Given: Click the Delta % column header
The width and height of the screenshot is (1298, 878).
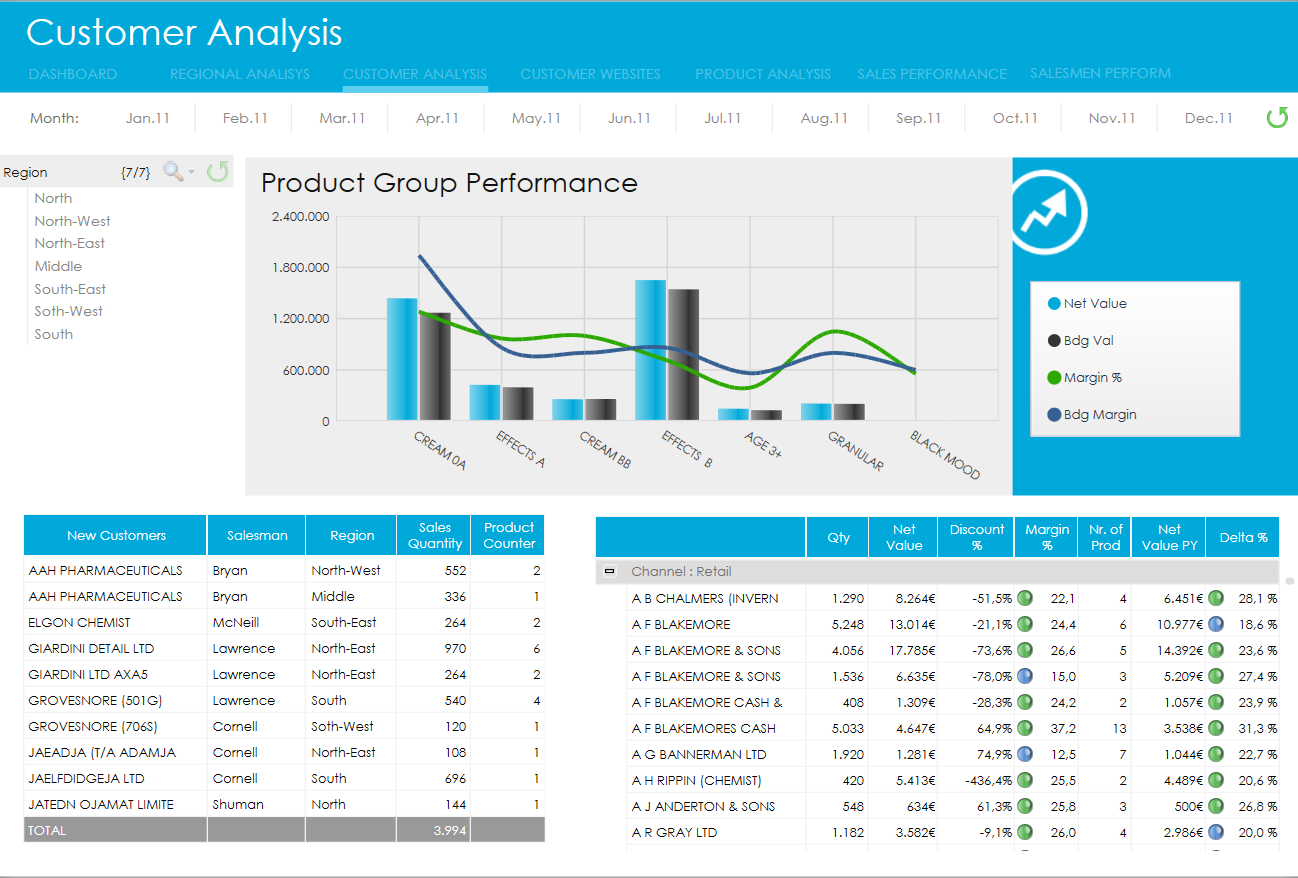Looking at the screenshot, I should point(1243,537).
